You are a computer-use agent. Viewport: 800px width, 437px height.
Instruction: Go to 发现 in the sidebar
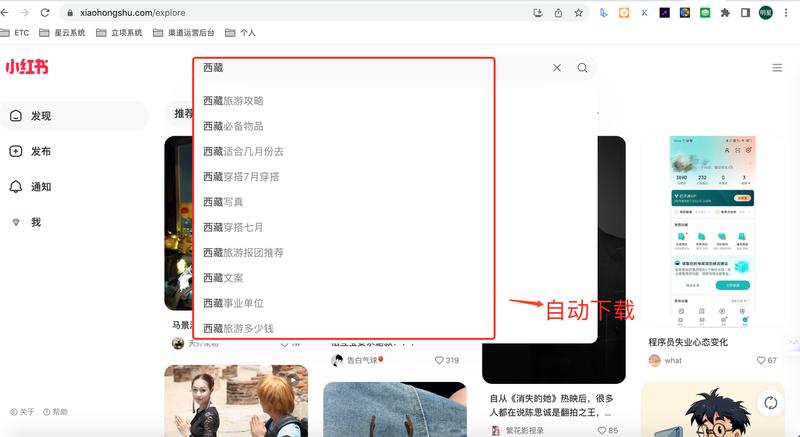tap(74, 116)
